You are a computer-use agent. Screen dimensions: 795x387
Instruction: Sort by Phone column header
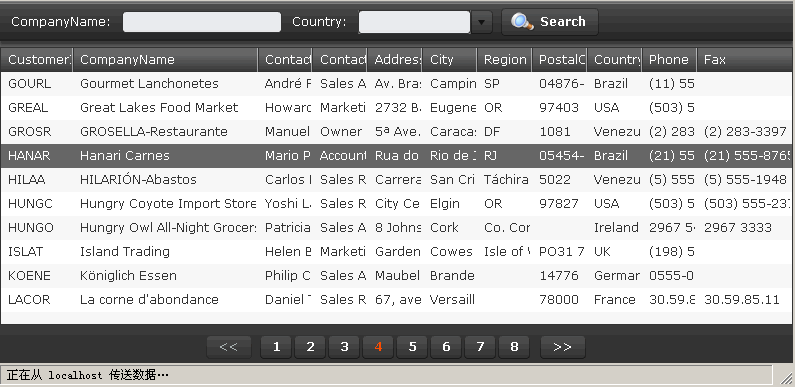(x=669, y=60)
